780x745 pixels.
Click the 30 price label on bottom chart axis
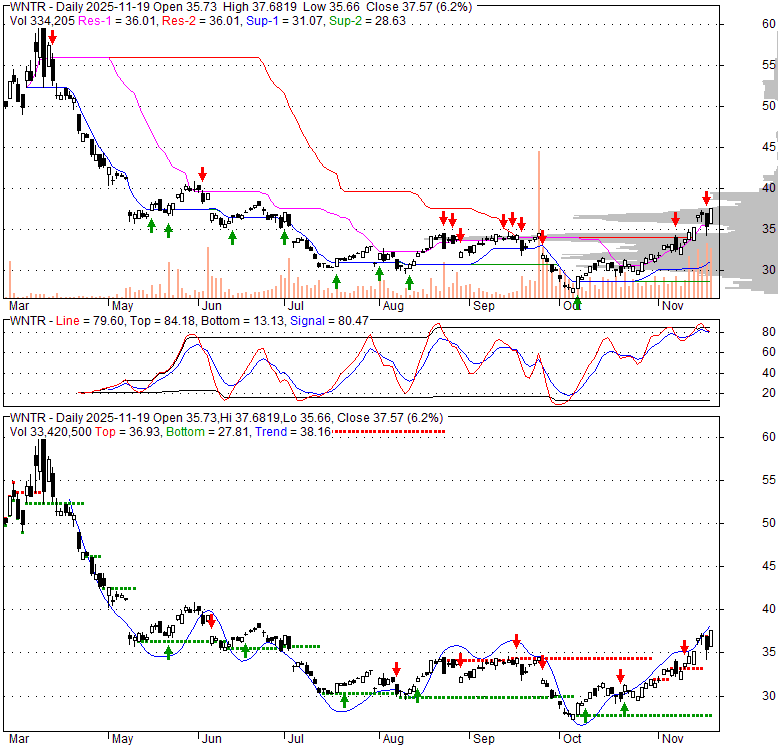769,696
